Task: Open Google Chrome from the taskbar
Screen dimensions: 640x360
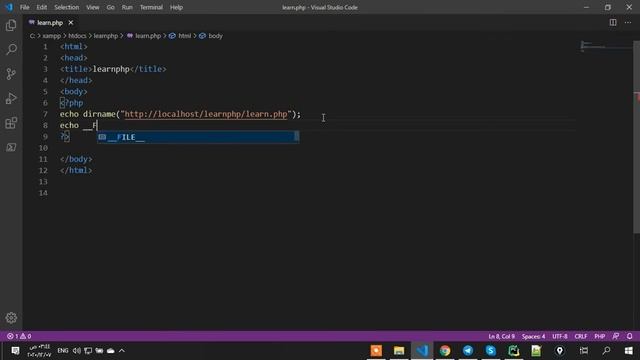Action: pos(445,351)
